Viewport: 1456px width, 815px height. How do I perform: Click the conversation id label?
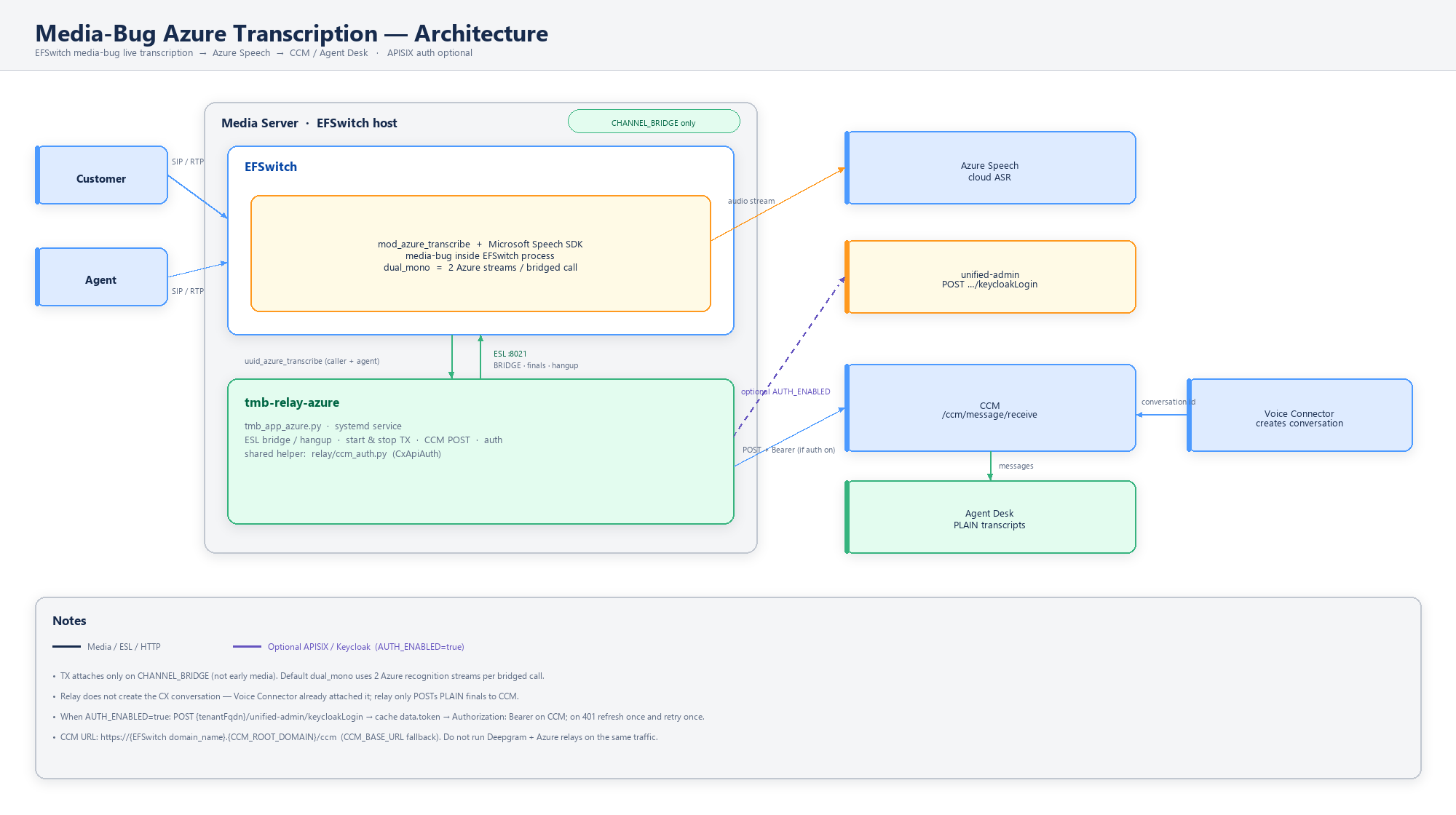1168,402
